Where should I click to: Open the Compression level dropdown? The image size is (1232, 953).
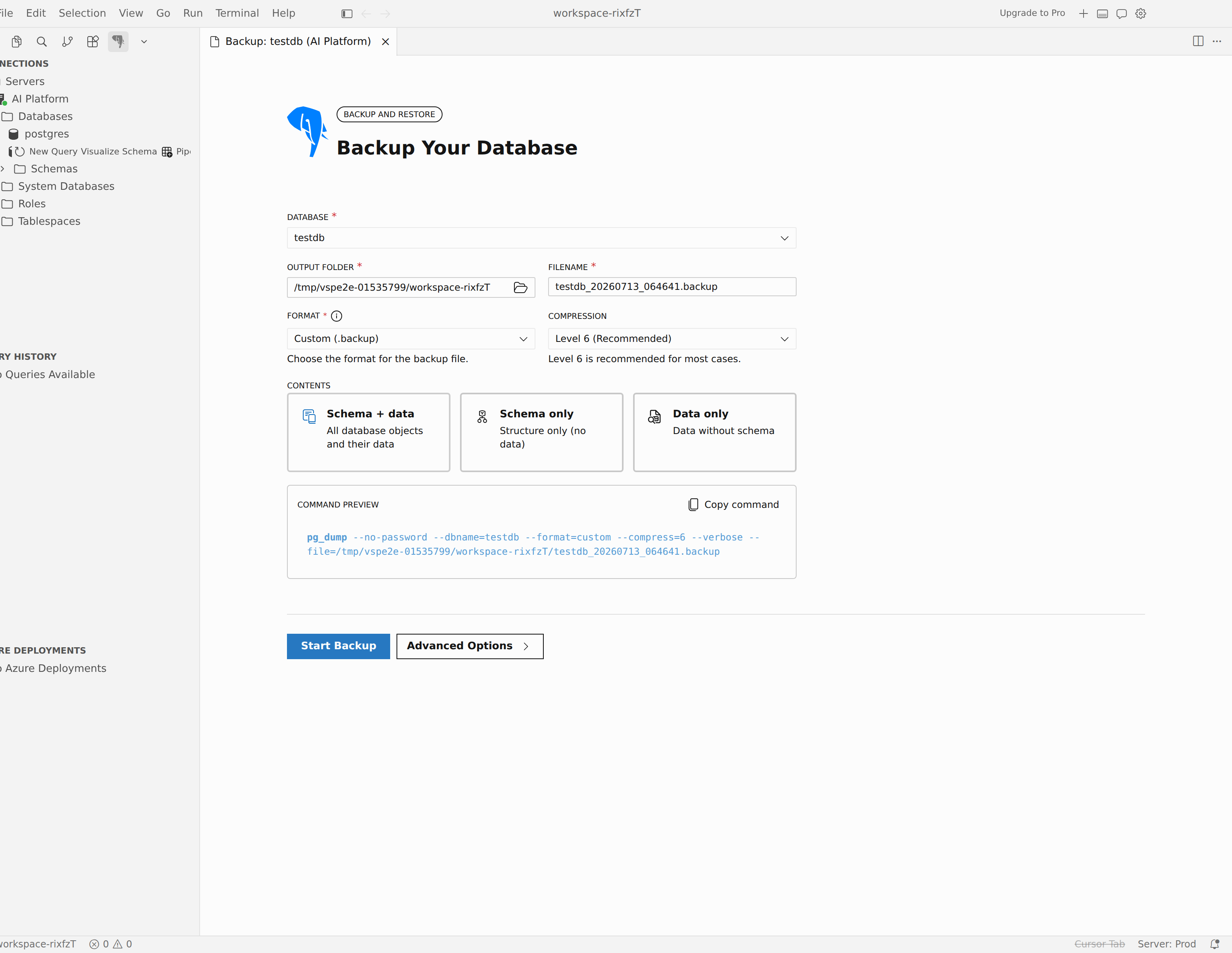672,339
